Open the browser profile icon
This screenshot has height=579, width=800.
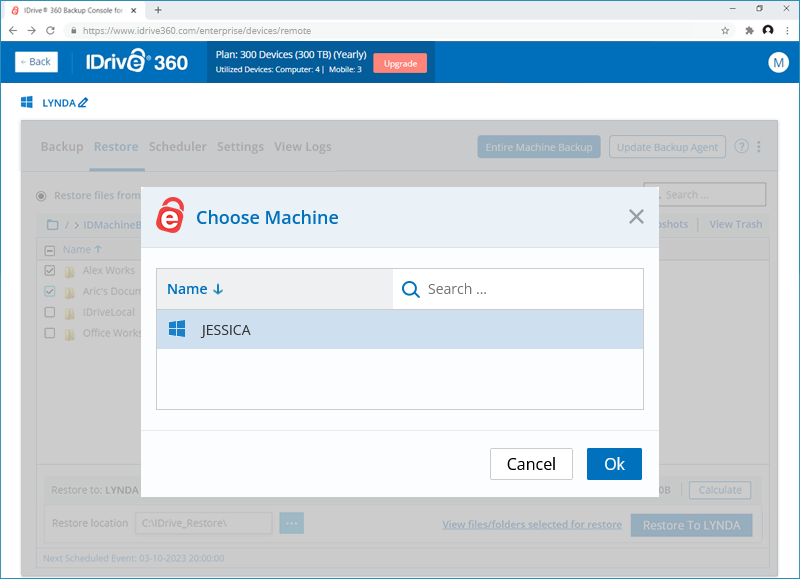(768, 30)
